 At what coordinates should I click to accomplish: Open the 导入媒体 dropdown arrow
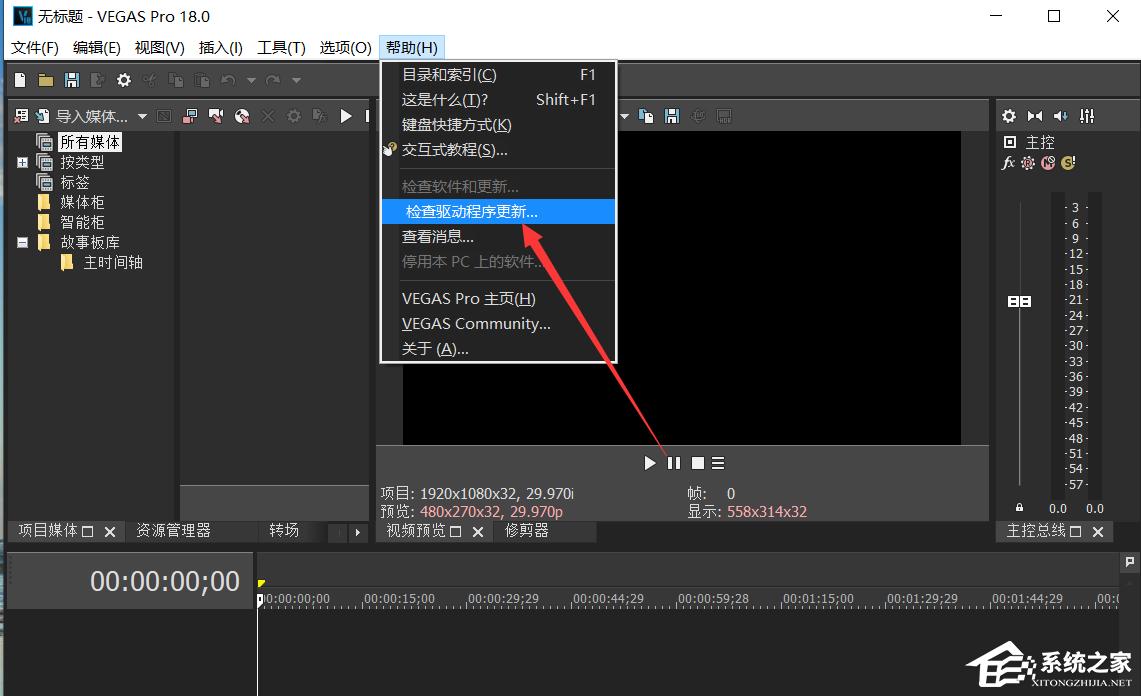point(142,117)
